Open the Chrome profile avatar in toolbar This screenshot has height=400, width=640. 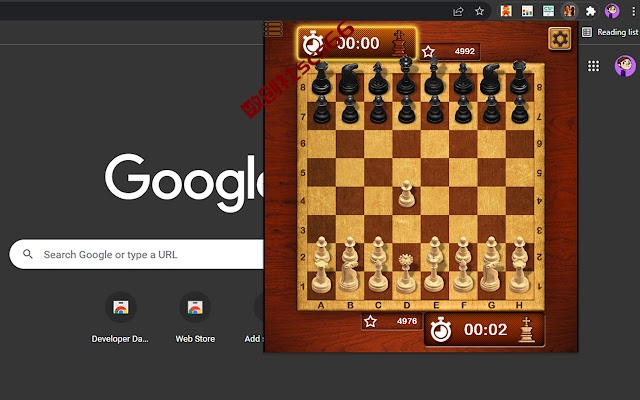pos(612,11)
